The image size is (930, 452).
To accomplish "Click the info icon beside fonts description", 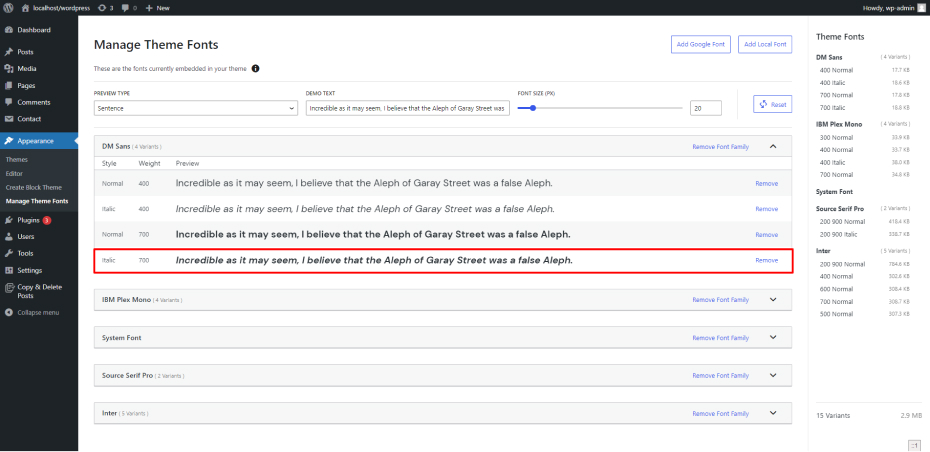I will pyautogui.click(x=255, y=69).
